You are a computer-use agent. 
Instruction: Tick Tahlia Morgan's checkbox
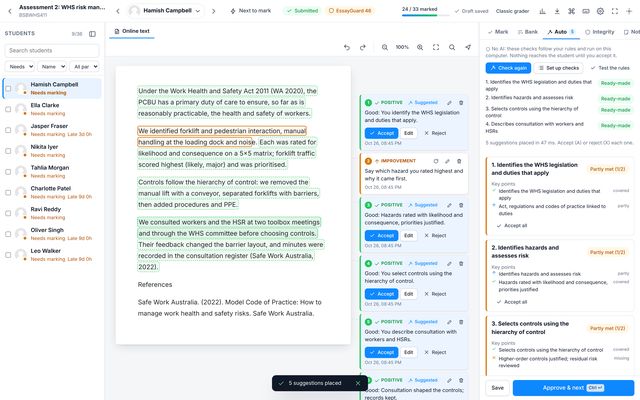[x=8, y=172]
